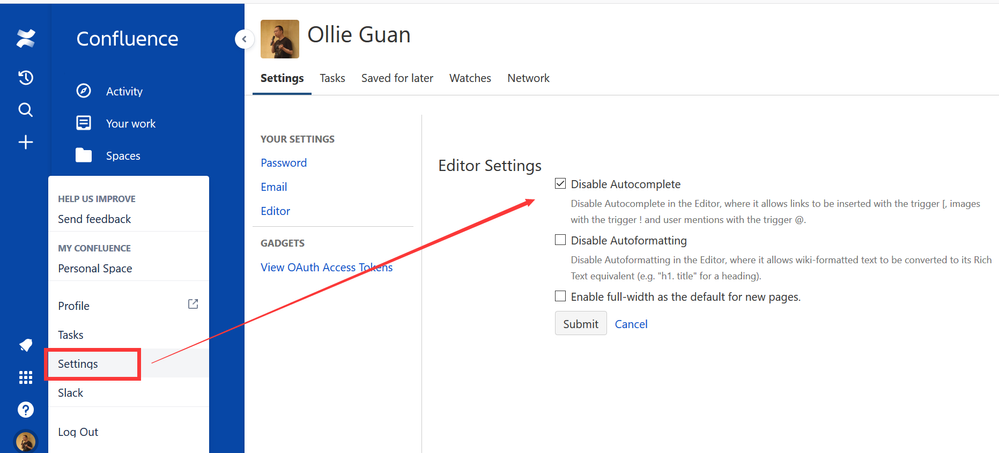Open the Network tab
This screenshot has width=999, height=453.
click(x=528, y=78)
